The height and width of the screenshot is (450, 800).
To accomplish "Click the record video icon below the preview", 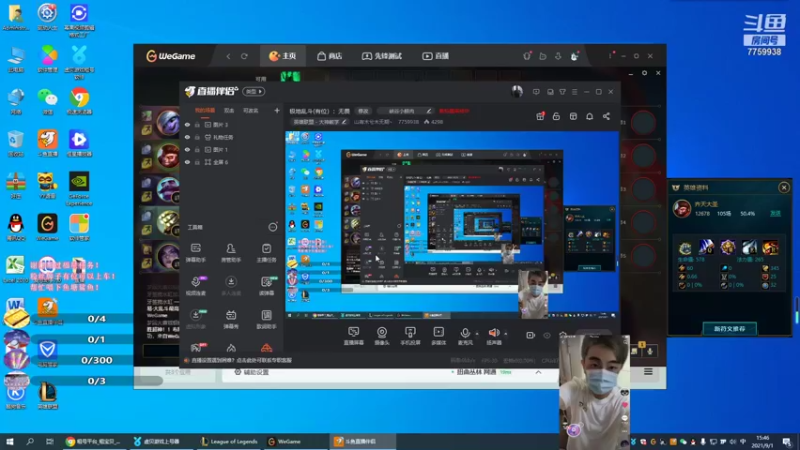I will tap(530, 335).
